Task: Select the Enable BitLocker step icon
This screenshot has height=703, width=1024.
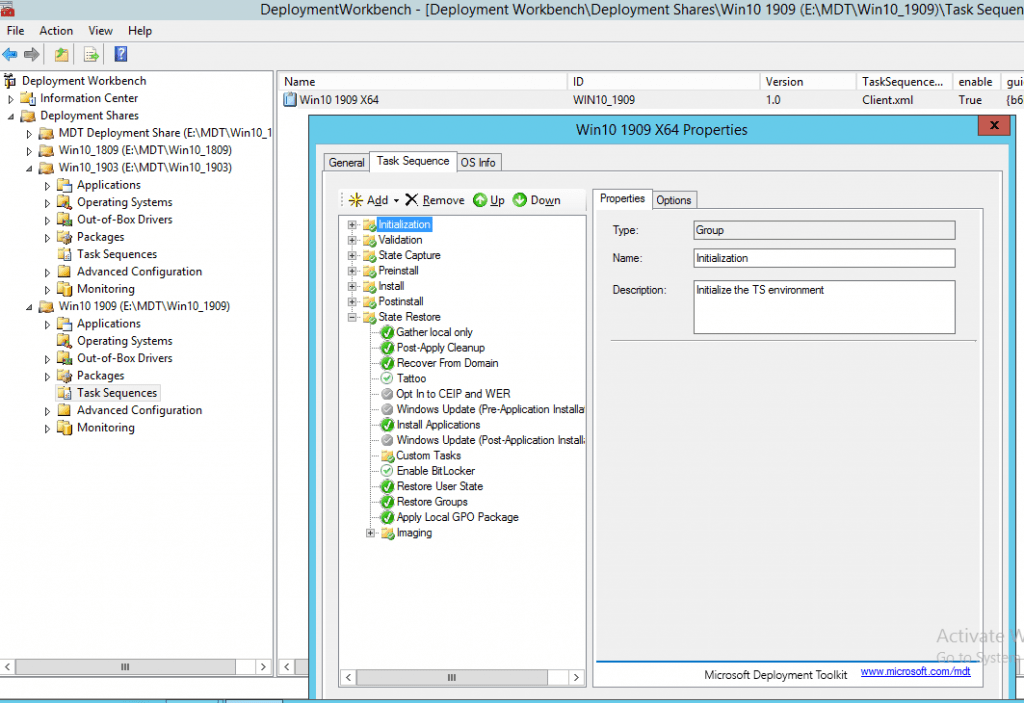Action: pos(387,471)
